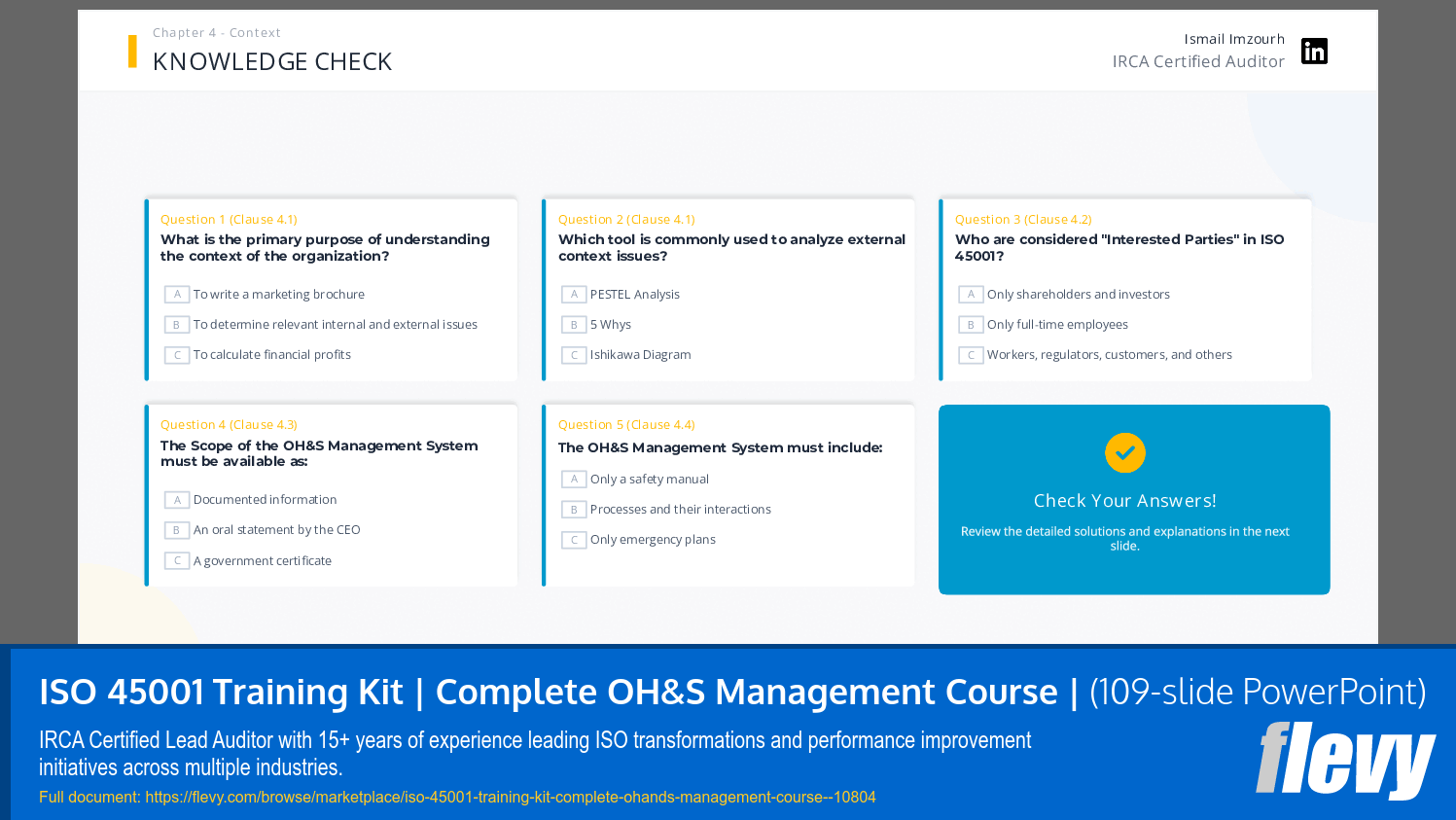Click the blue bar beside Question 4
The height and width of the screenshot is (820, 1456).
(x=147, y=493)
